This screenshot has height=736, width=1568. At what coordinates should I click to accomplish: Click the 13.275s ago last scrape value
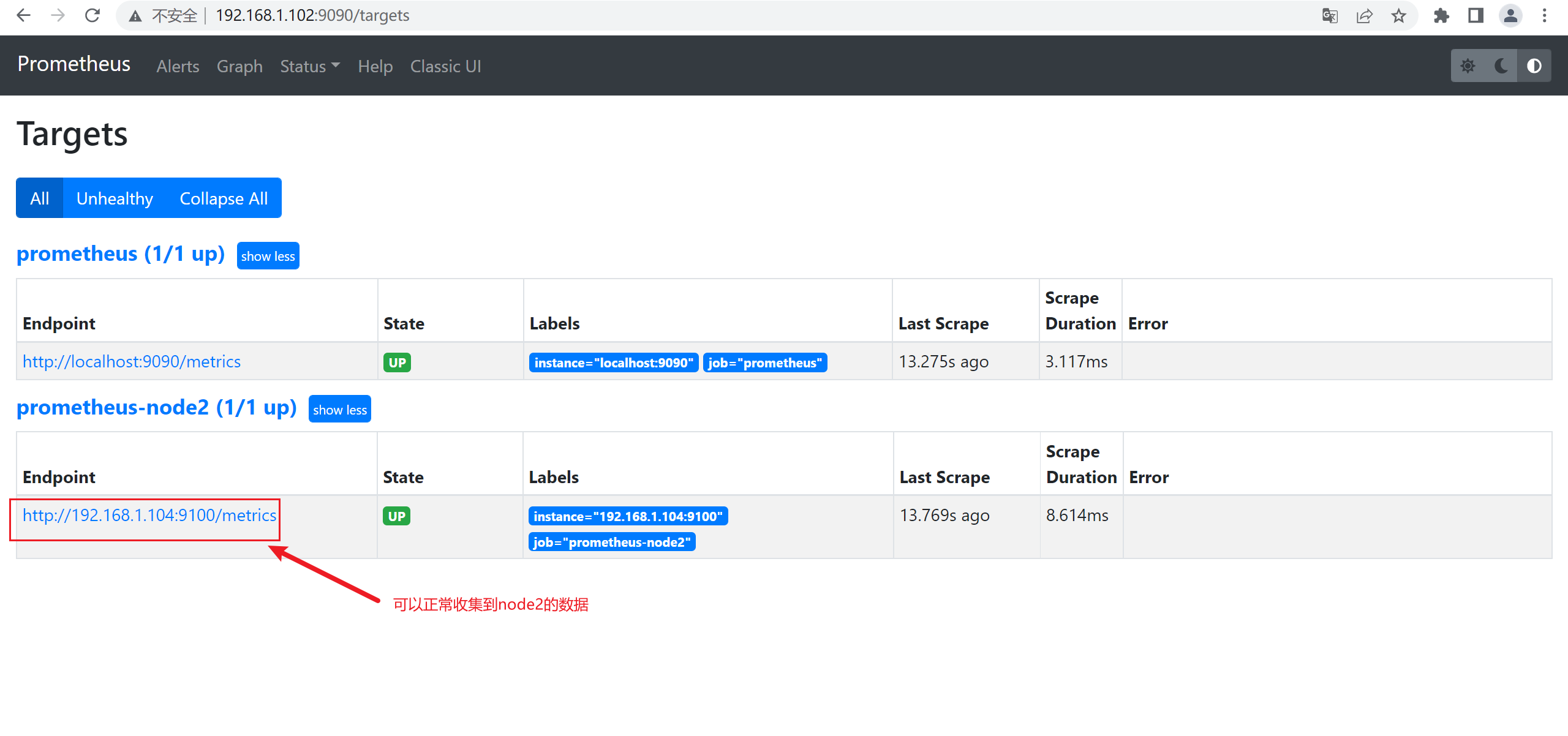943,361
